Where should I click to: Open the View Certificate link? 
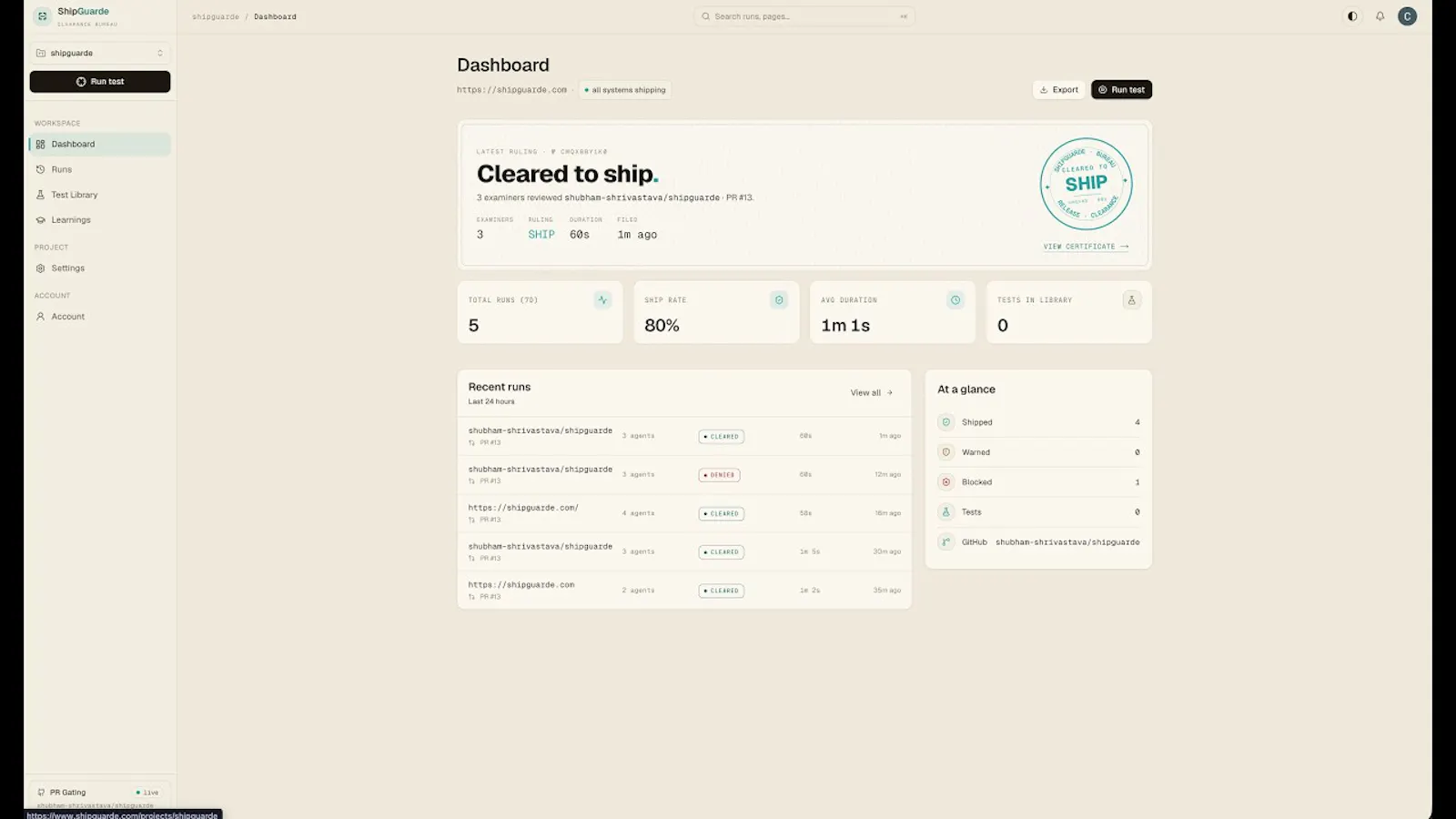tap(1086, 247)
